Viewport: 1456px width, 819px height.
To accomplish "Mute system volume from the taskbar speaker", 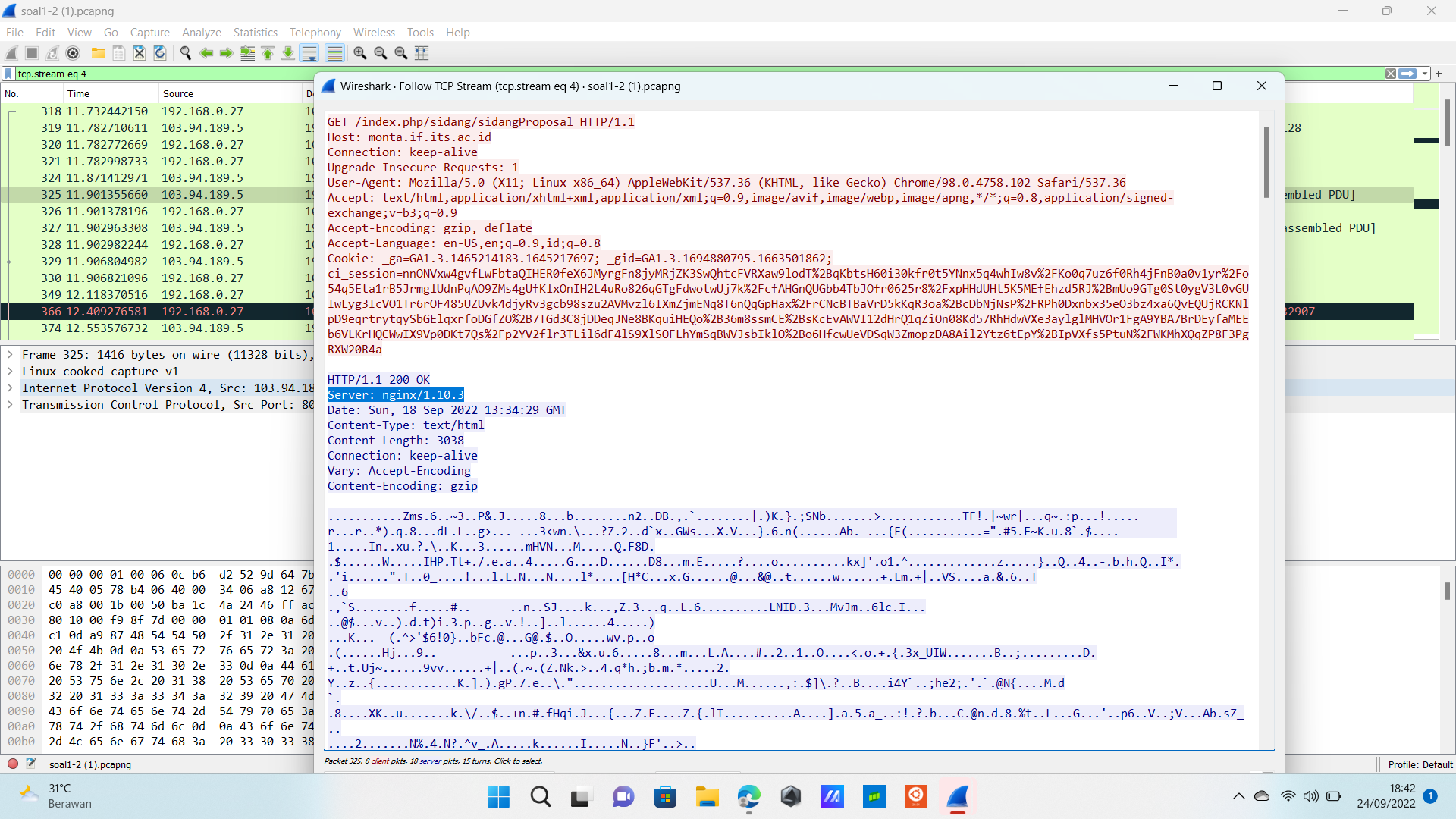I will point(1311,796).
